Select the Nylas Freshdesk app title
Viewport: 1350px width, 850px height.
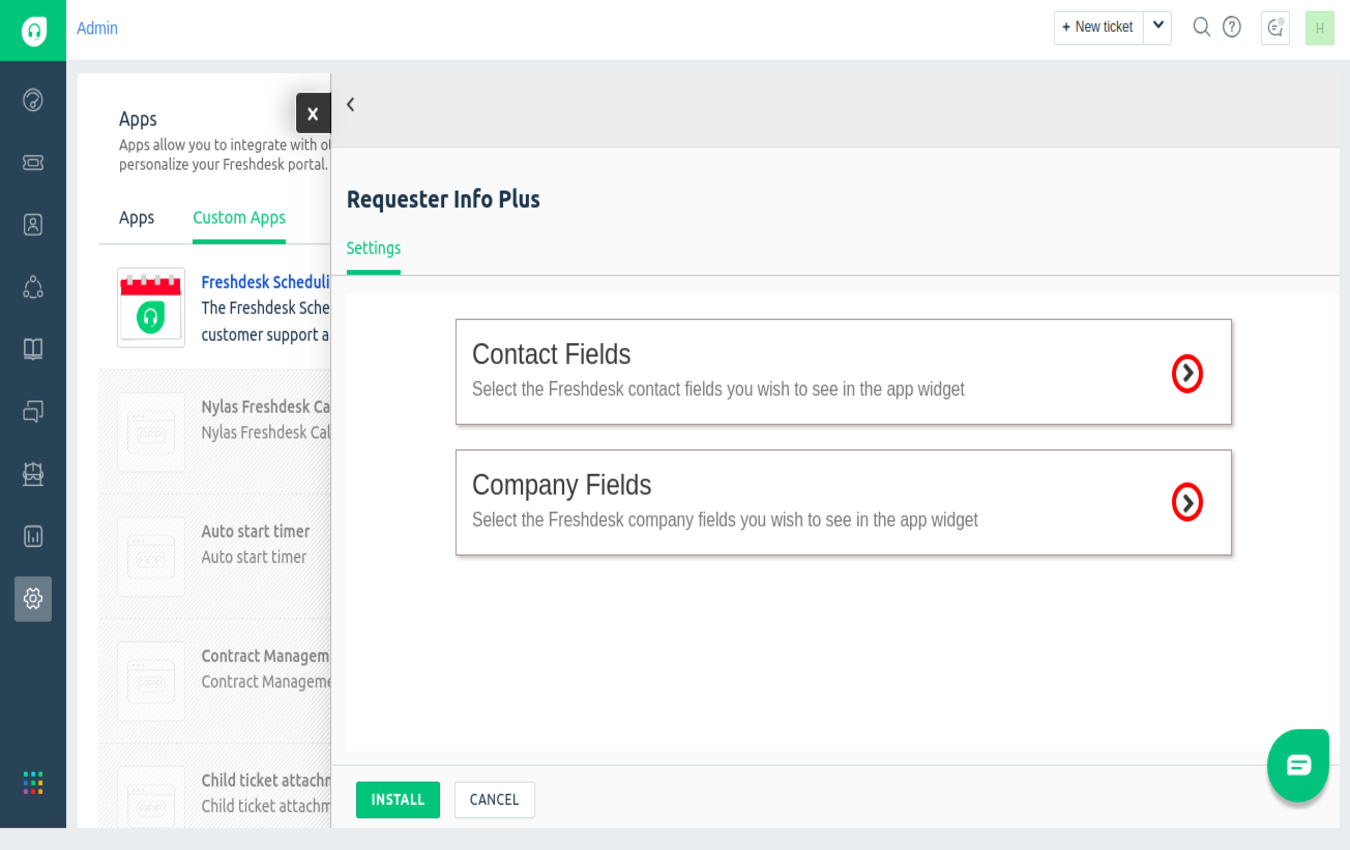pyautogui.click(x=266, y=407)
